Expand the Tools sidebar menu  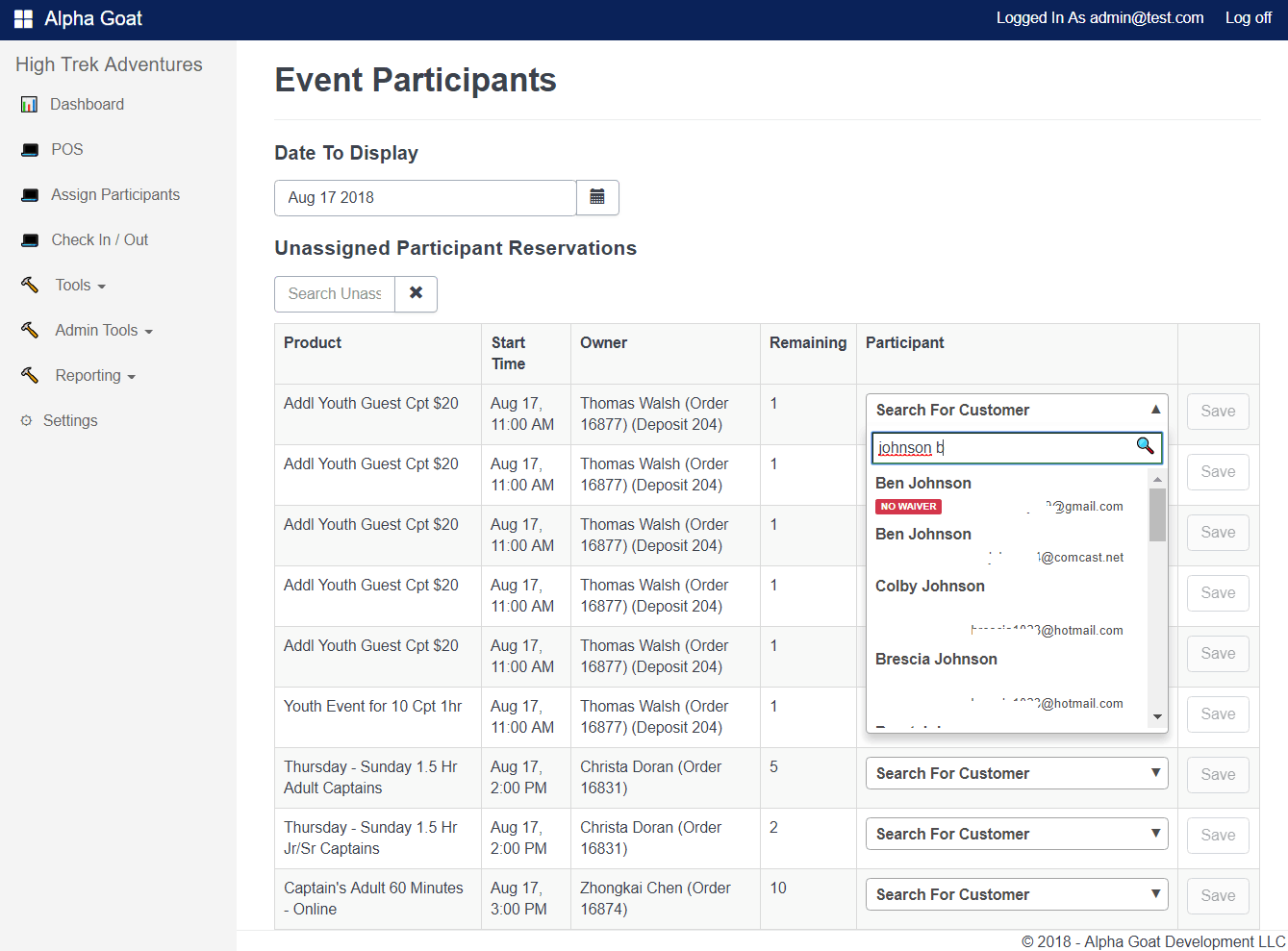[80, 286]
